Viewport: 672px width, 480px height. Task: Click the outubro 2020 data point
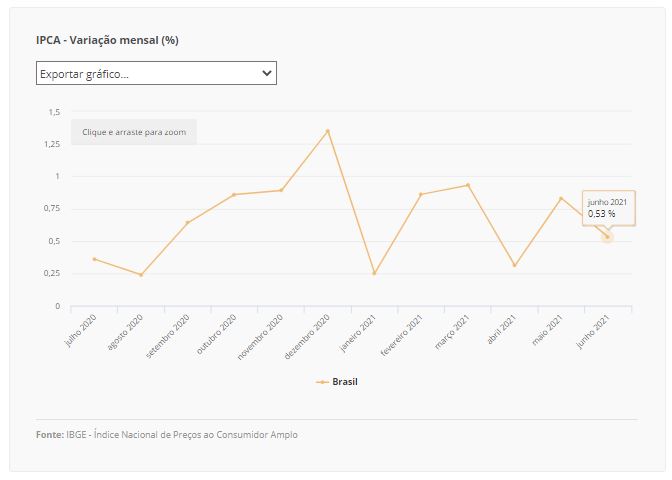(x=234, y=195)
